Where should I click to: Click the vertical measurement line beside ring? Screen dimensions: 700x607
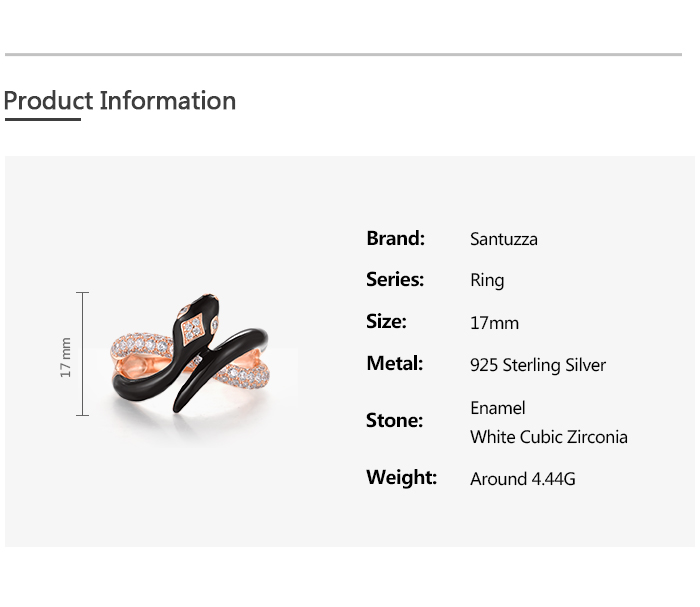coord(83,354)
